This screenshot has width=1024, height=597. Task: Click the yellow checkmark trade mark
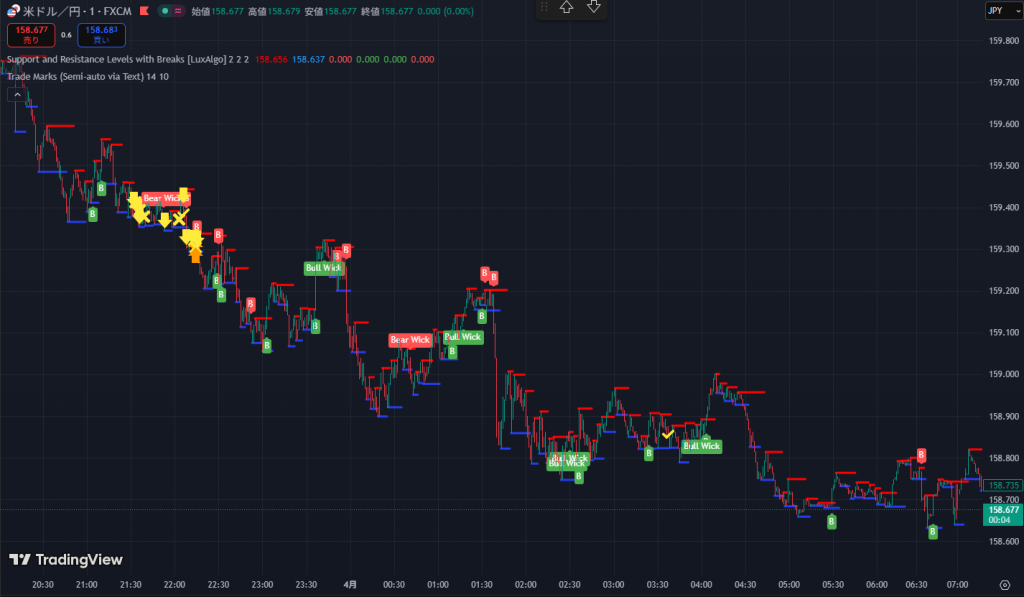point(667,434)
